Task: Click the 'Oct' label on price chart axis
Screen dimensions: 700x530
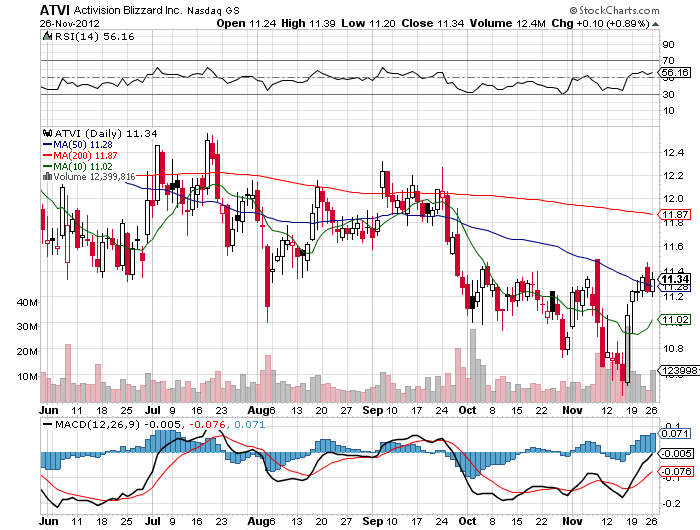Action: (467, 410)
